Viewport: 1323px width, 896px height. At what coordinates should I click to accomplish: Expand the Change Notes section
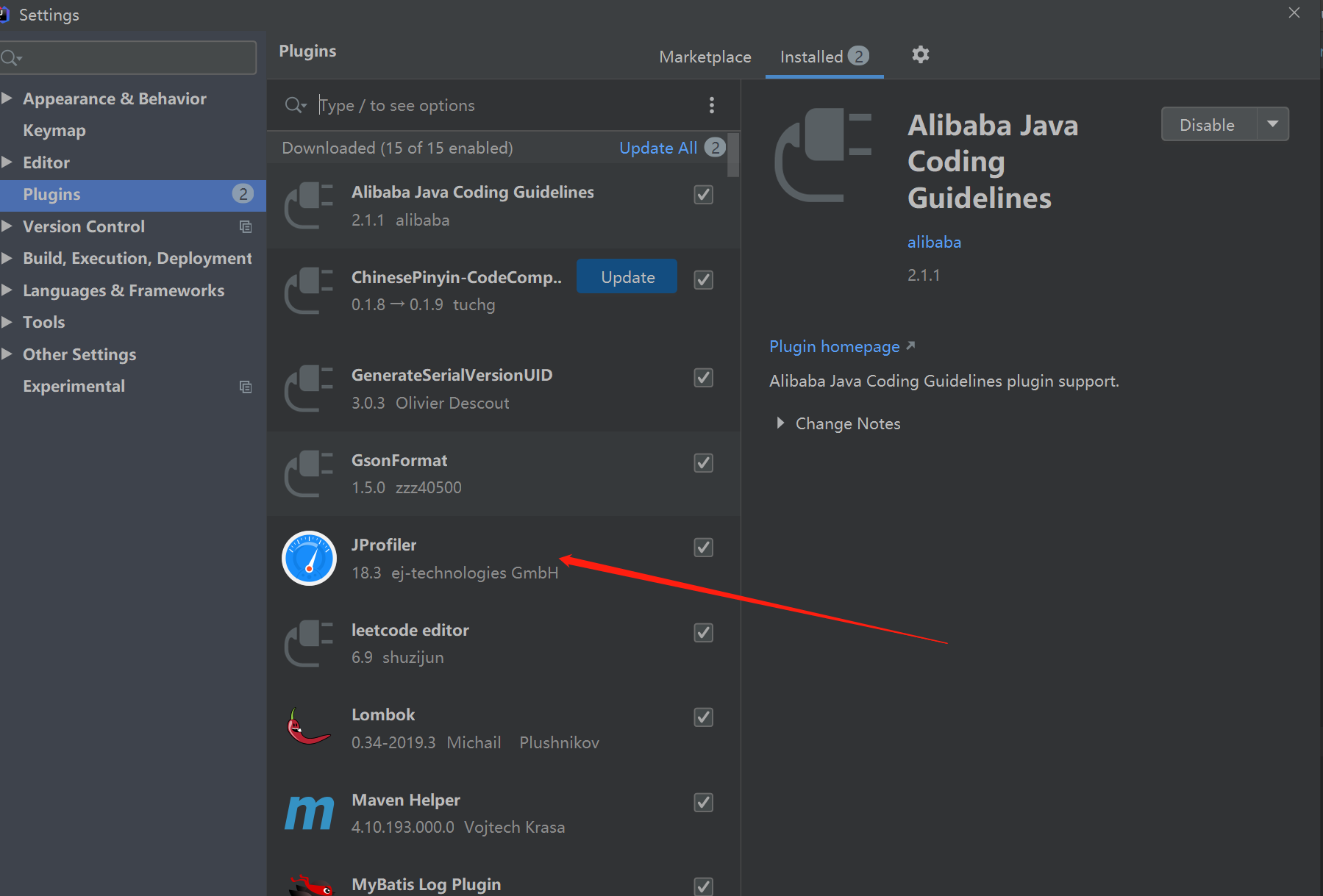tap(780, 423)
